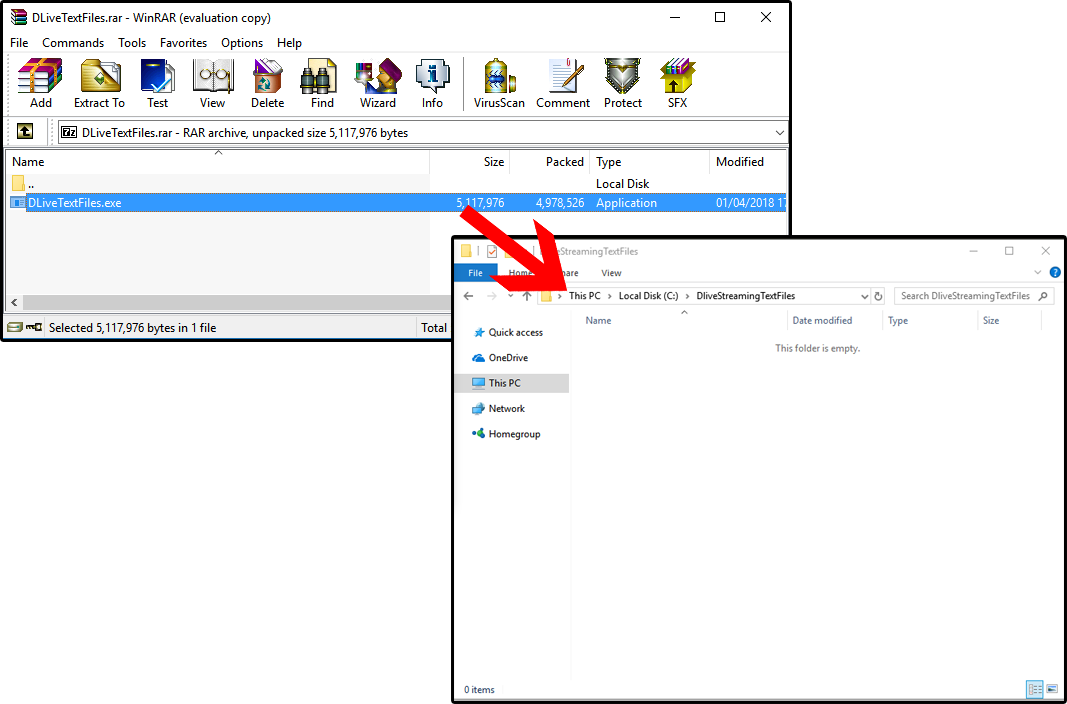Run the Test archive tool

pyautogui.click(x=158, y=83)
